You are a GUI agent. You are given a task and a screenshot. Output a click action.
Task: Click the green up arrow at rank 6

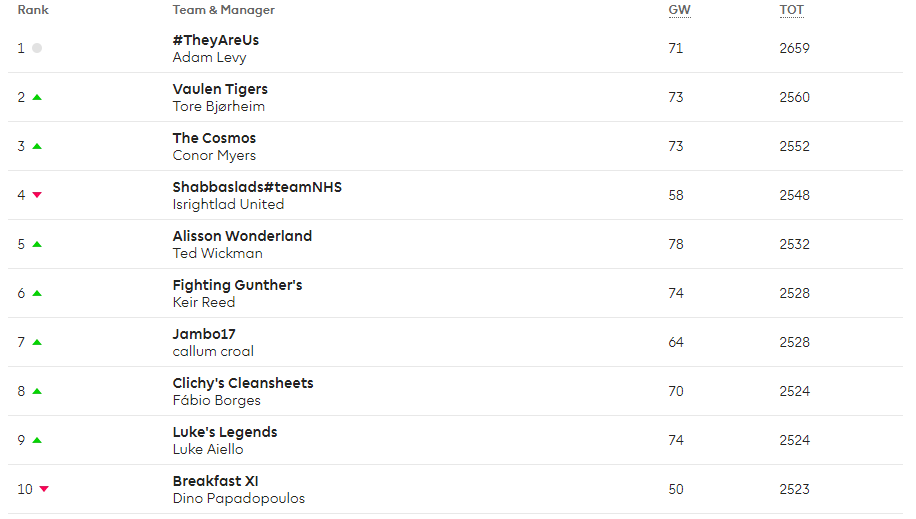[x=37, y=293]
